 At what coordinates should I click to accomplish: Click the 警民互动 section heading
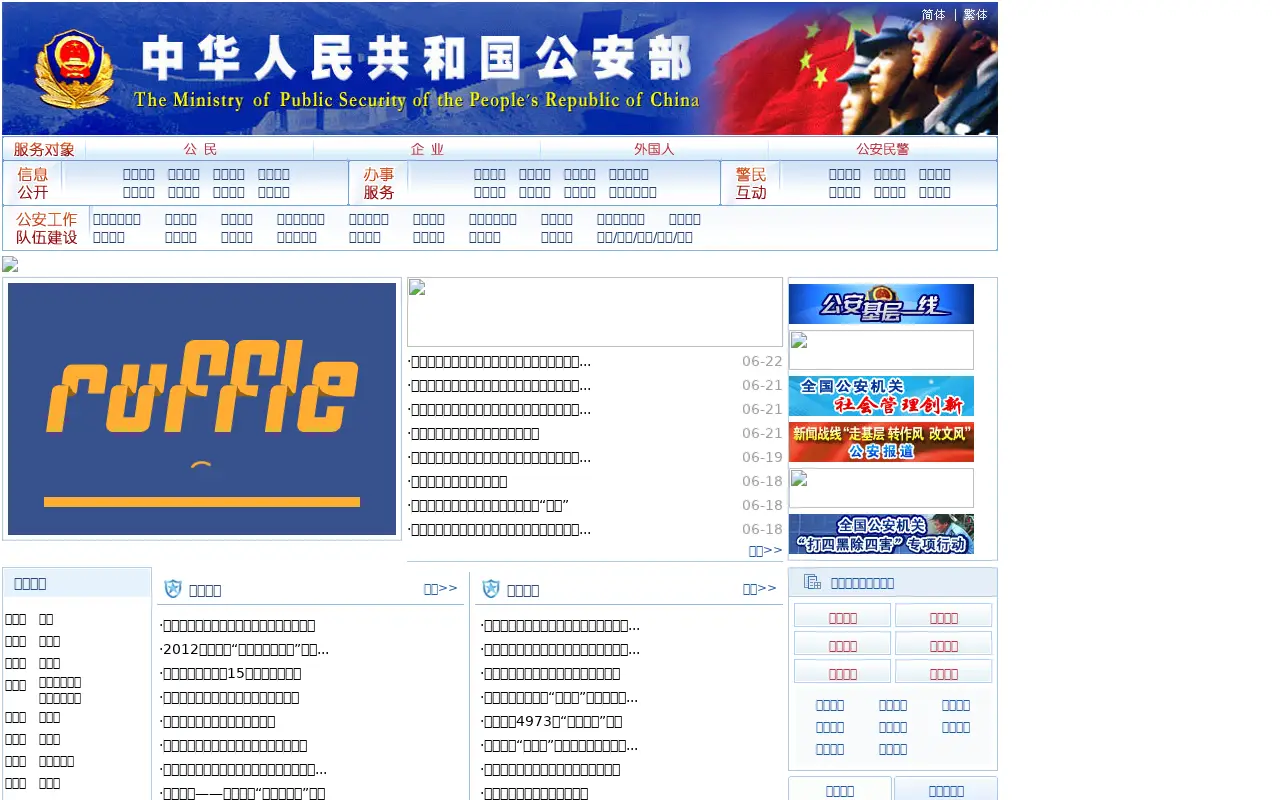(751, 183)
